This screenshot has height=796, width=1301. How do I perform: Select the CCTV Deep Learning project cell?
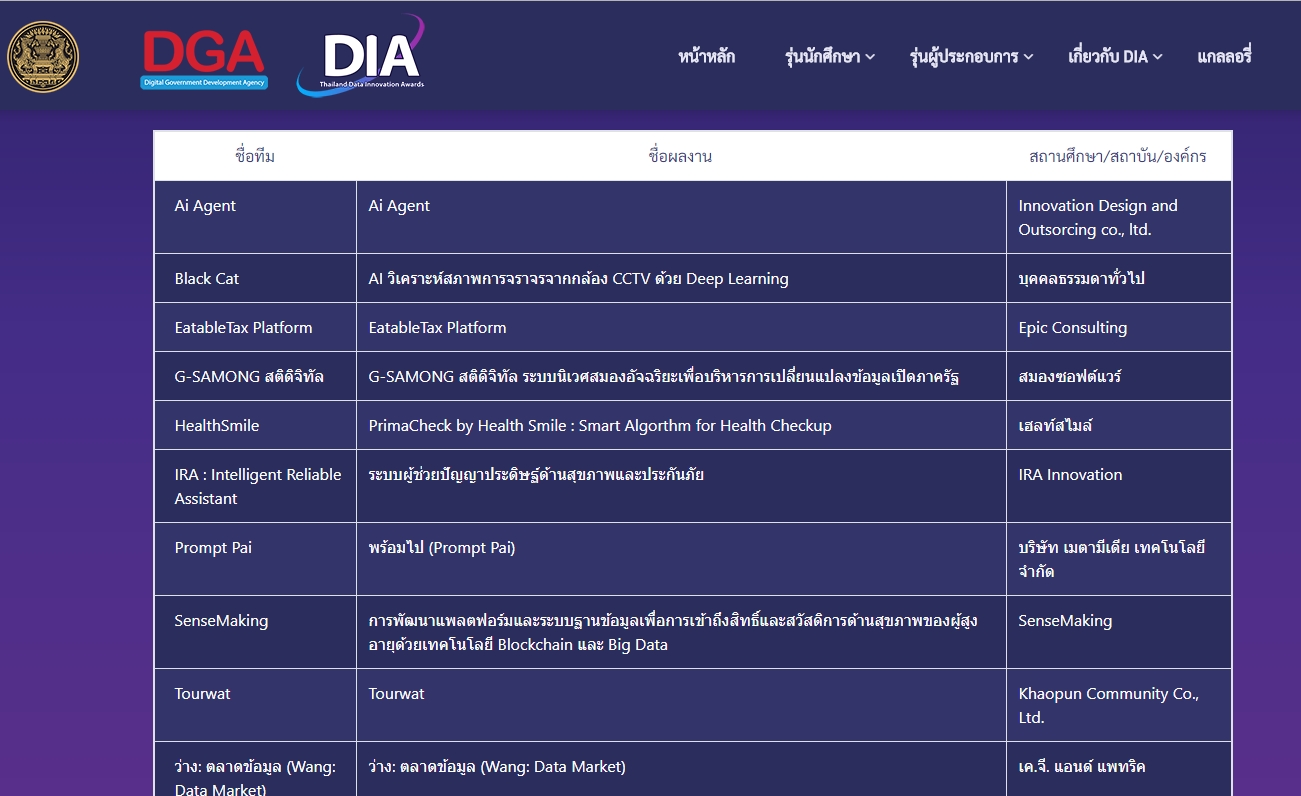pyautogui.click(x=681, y=278)
